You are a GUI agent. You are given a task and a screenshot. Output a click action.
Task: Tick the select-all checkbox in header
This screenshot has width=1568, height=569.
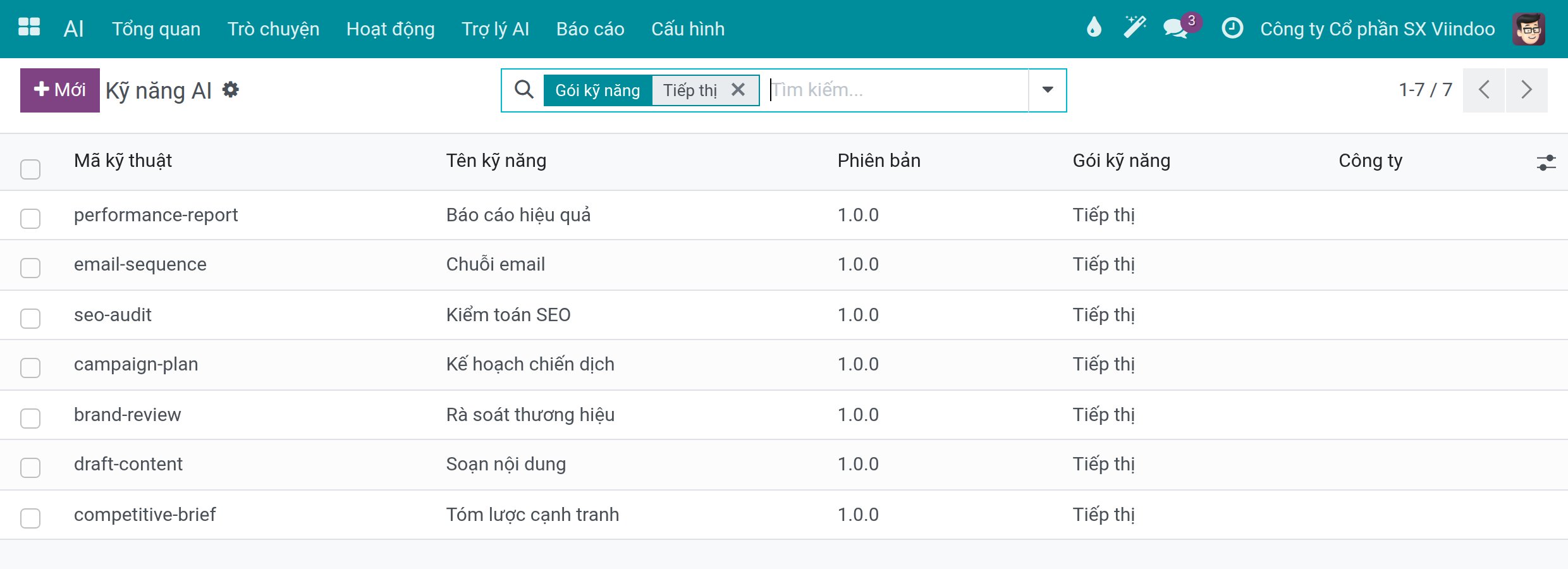pyautogui.click(x=30, y=169)
